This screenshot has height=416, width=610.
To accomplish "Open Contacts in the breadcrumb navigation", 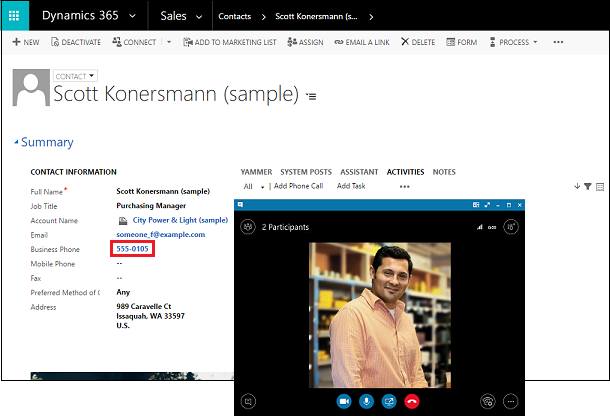I will pos(235,16).
